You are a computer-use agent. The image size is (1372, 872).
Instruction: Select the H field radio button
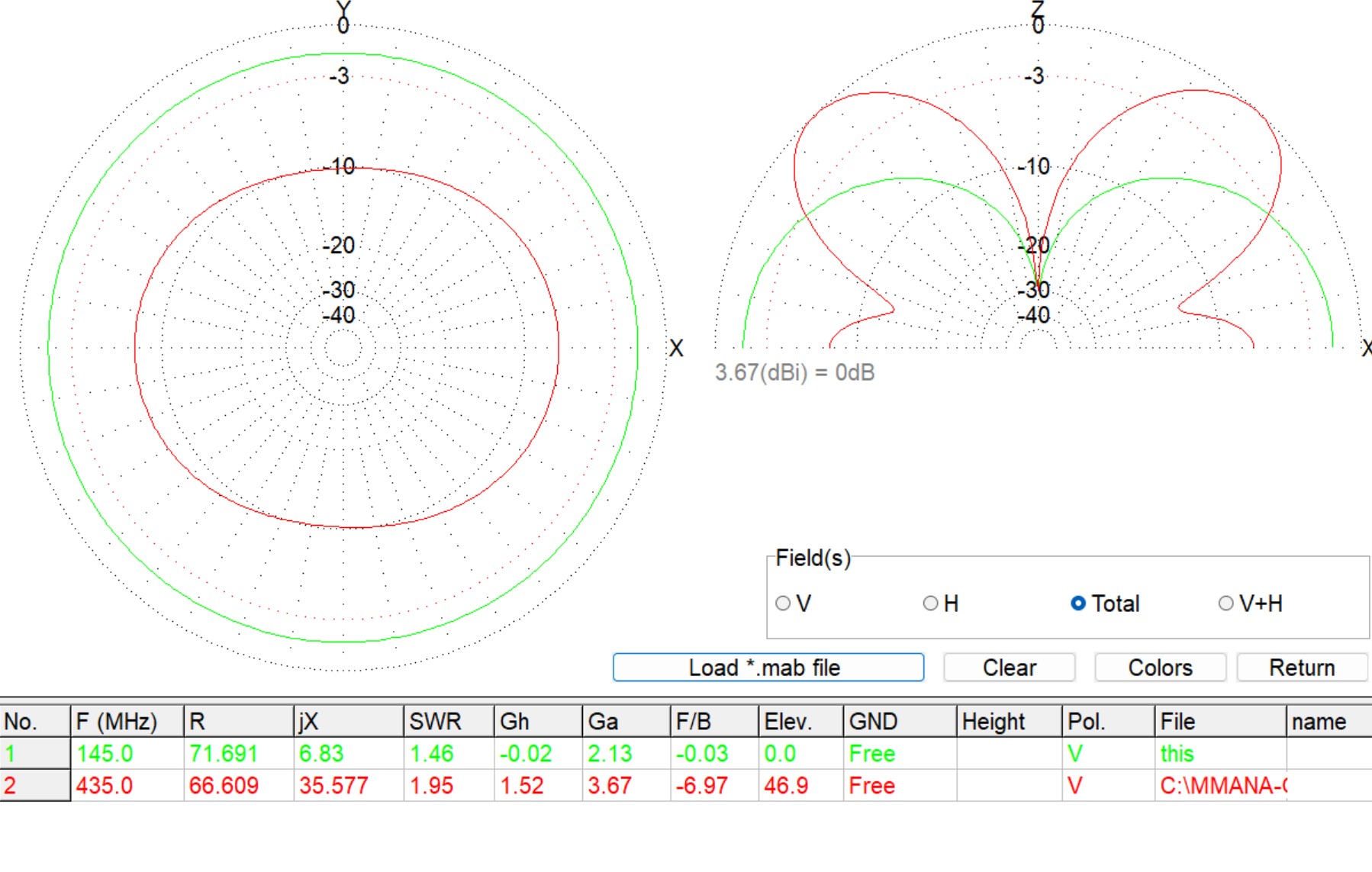tap(940, 603)
